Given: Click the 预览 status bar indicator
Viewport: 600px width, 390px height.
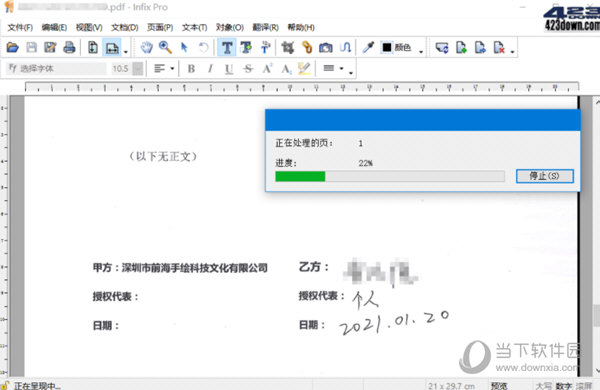Looking at the screenshot, I should click(499, 386).
